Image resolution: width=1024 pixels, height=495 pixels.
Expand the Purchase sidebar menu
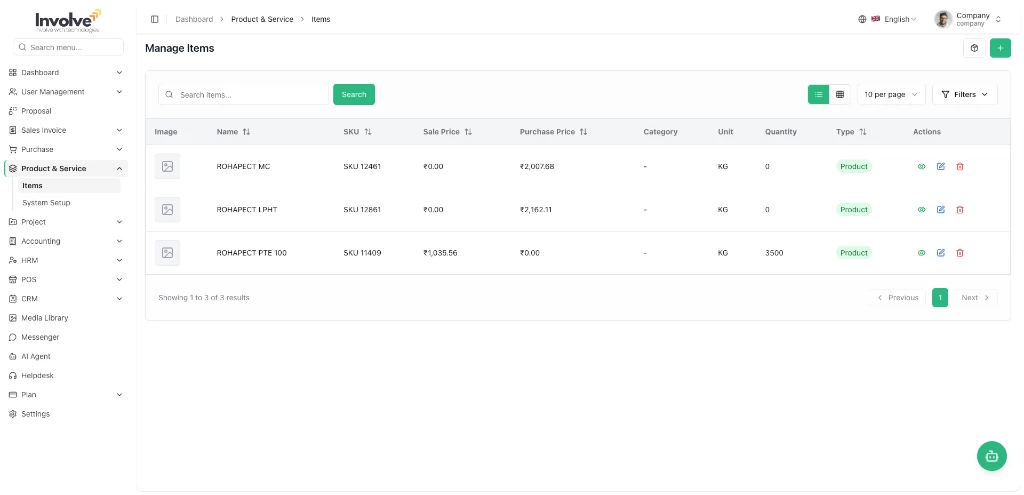click(x=65, y=150)
